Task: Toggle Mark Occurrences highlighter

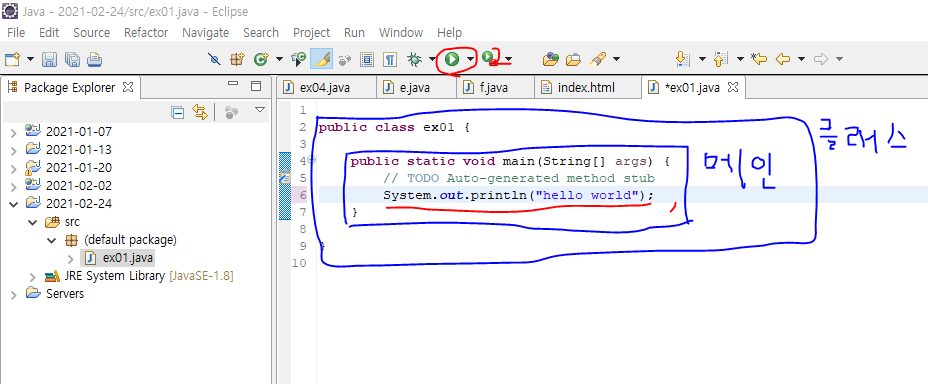Action: (x=321, y=59)
